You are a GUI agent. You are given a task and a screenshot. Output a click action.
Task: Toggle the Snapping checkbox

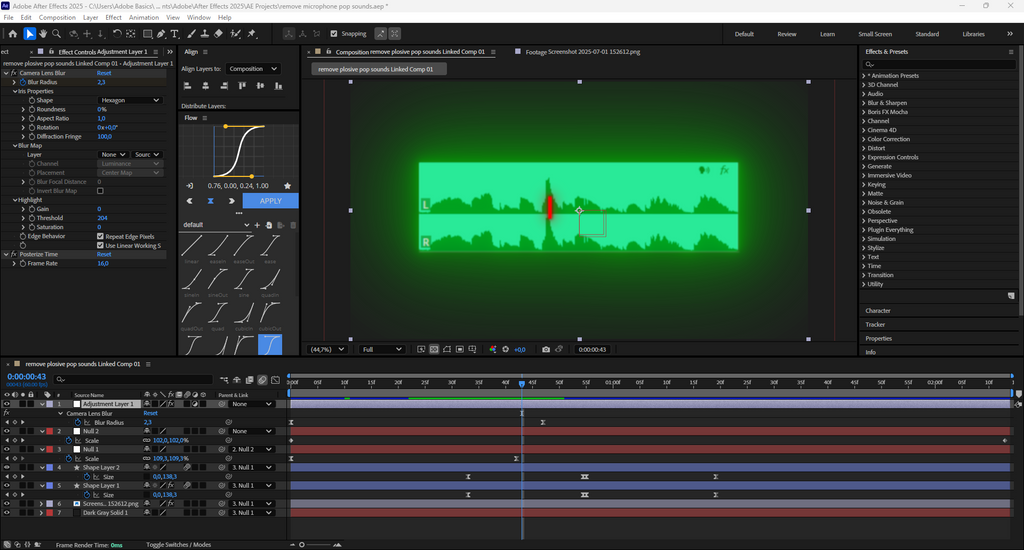[334, 34]
